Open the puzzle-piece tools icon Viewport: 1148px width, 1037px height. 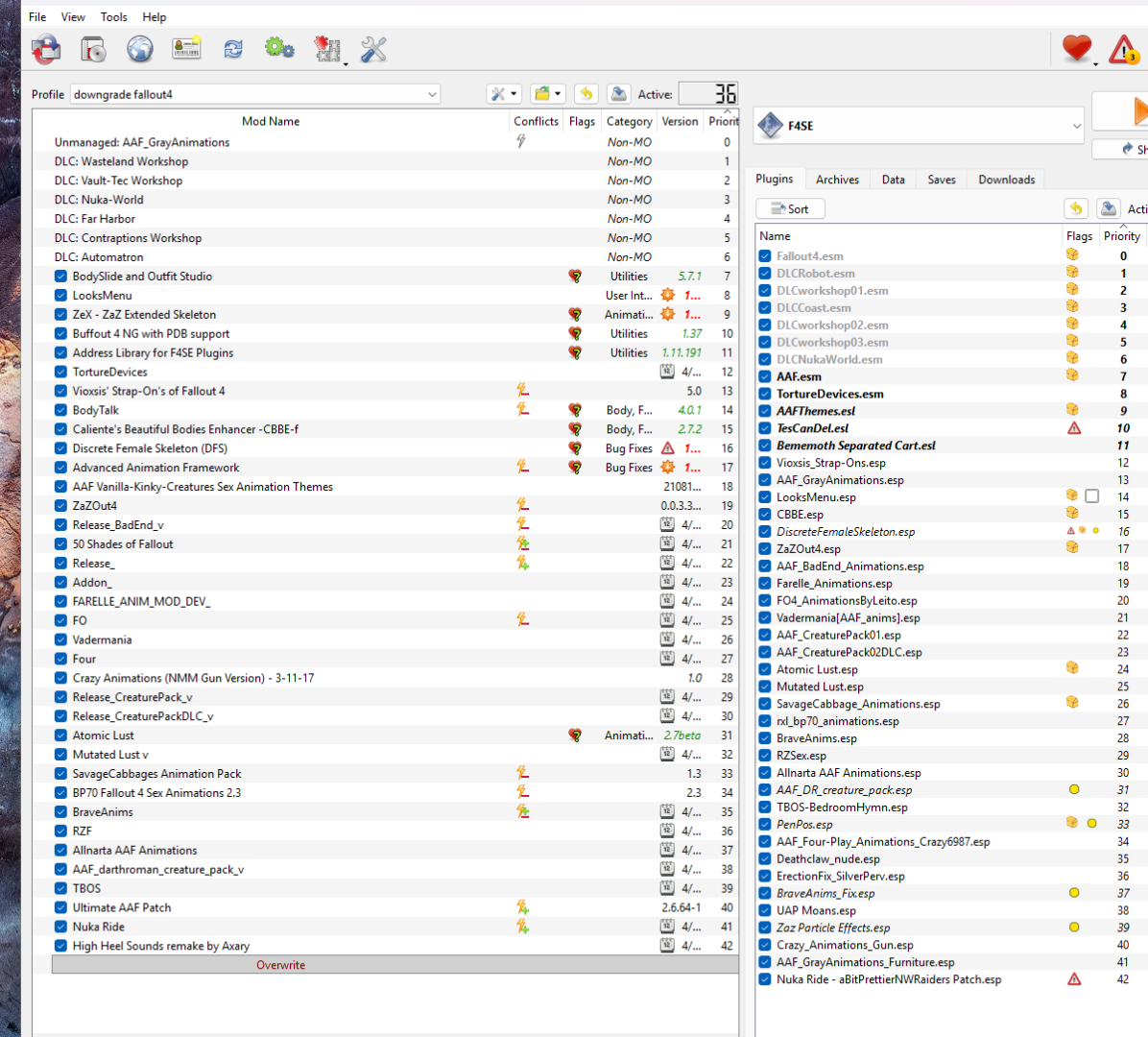click(x=327, y=49)
